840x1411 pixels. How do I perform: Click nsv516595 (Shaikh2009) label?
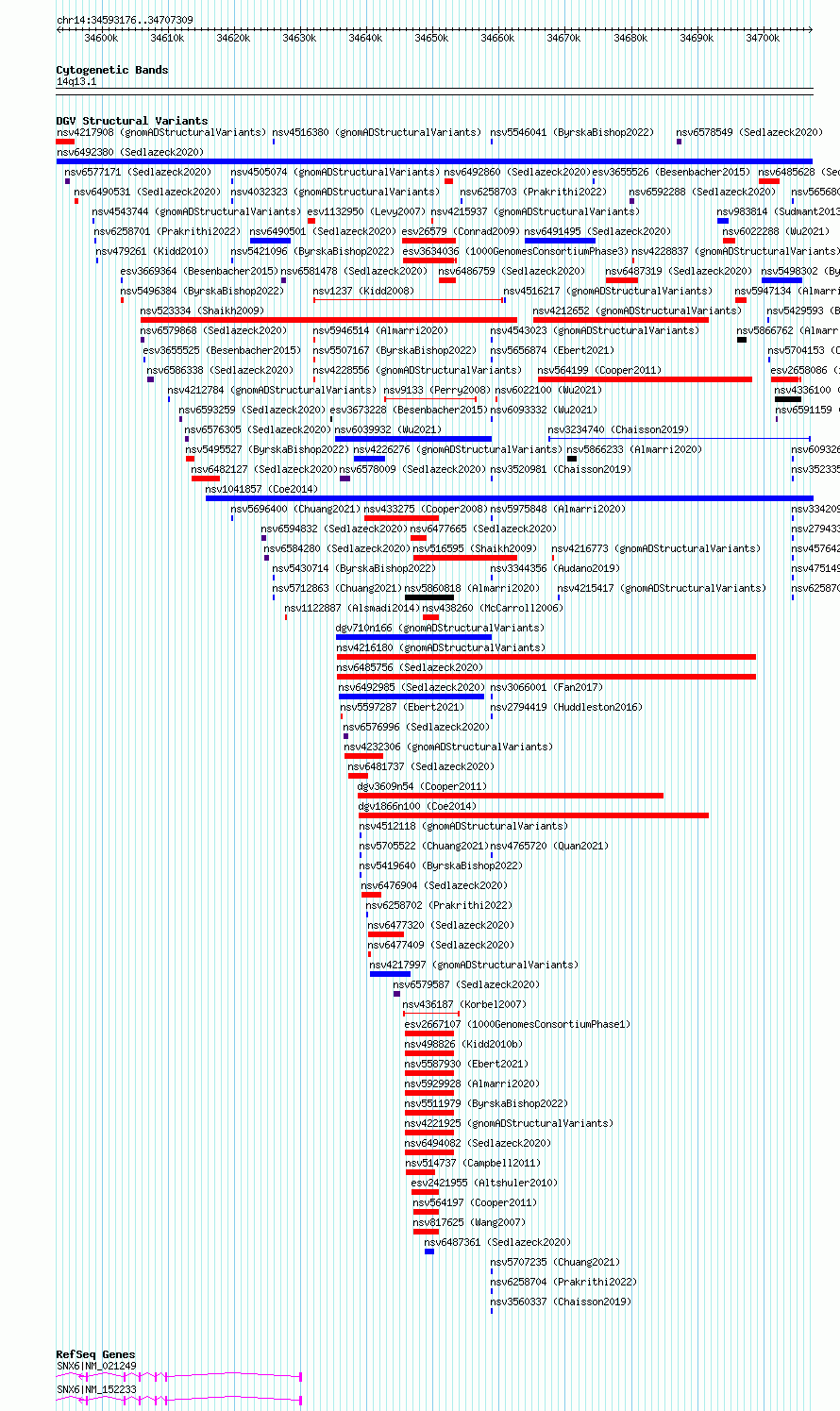[x=475, y=548]
